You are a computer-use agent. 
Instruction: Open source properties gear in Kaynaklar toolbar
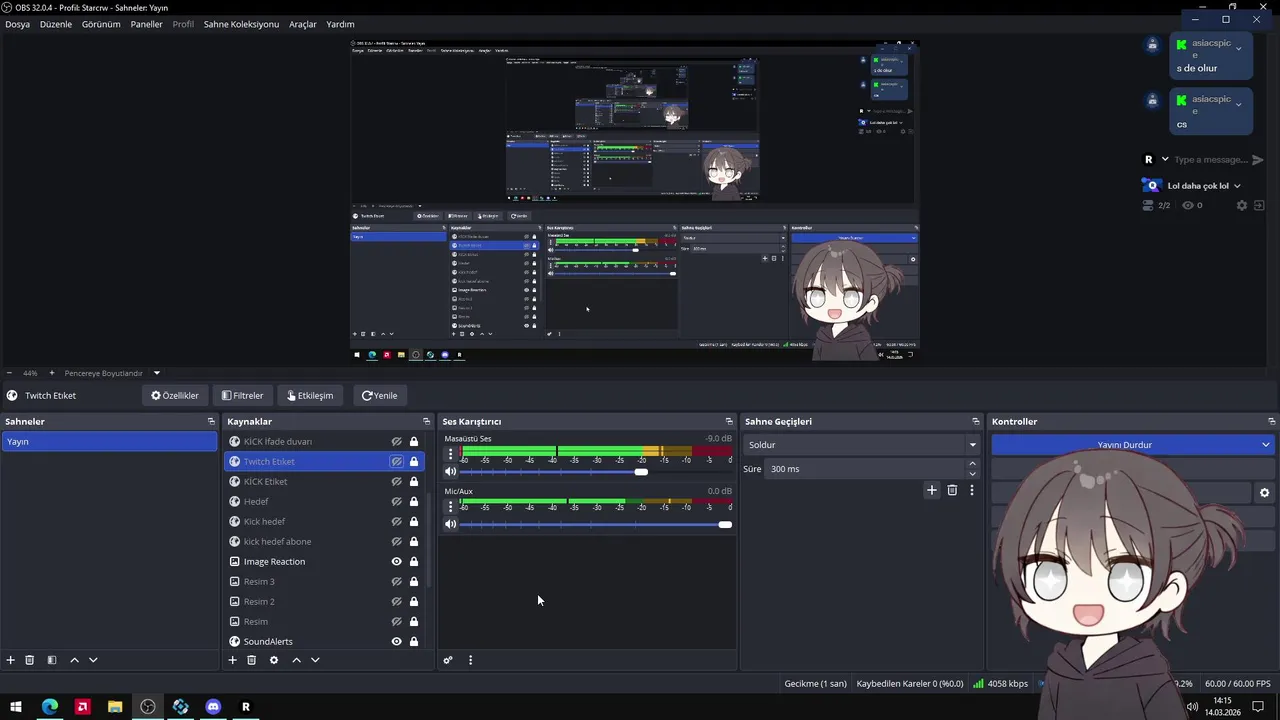tap(274, 660)
